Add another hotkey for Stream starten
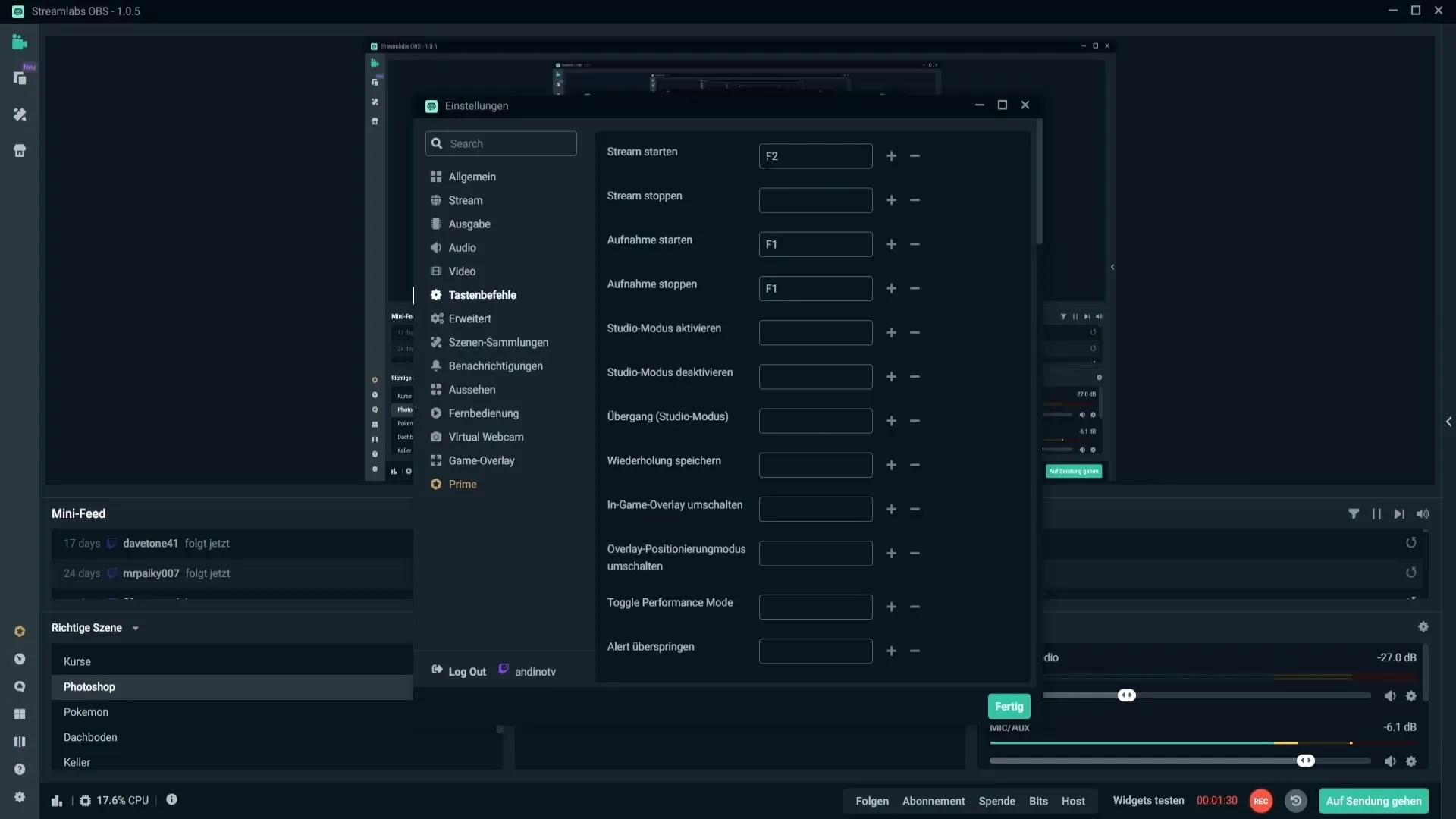The height and width of the screenshot is (819, 1456). tap(892, 156)
